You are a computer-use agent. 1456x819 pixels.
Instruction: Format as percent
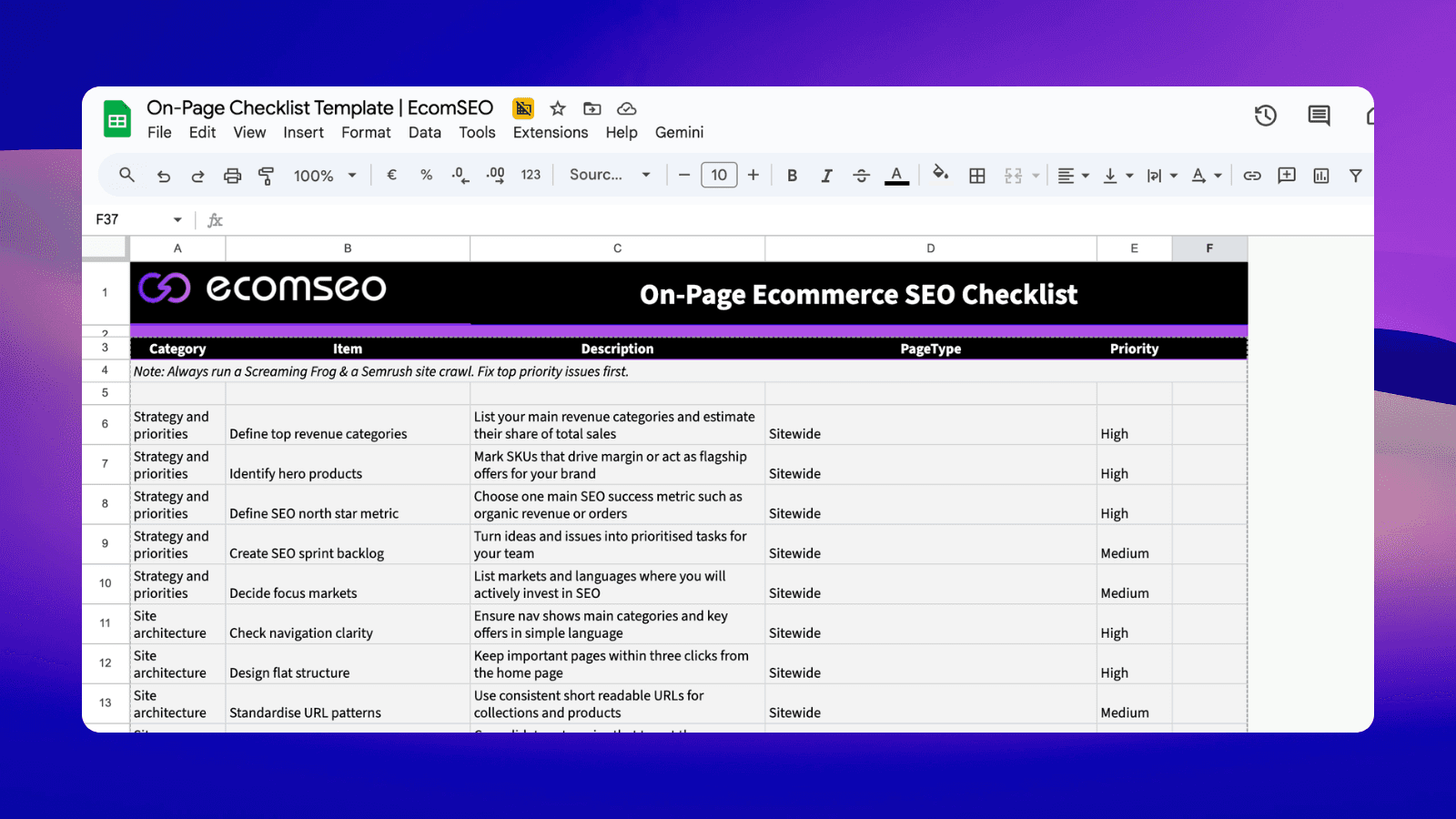[x=426, y=175]
